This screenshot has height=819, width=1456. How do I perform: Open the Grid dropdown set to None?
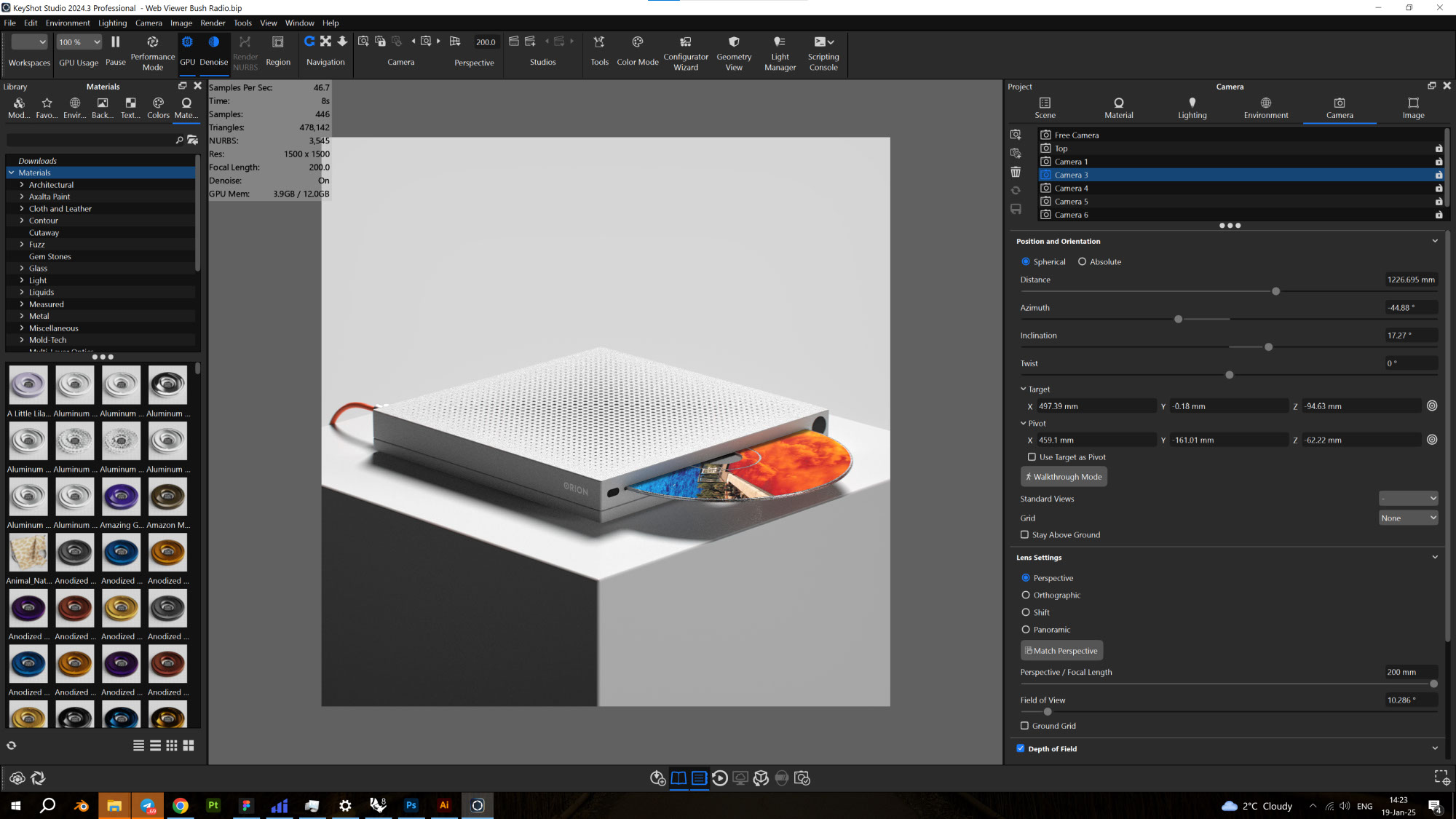(1408, 518)
